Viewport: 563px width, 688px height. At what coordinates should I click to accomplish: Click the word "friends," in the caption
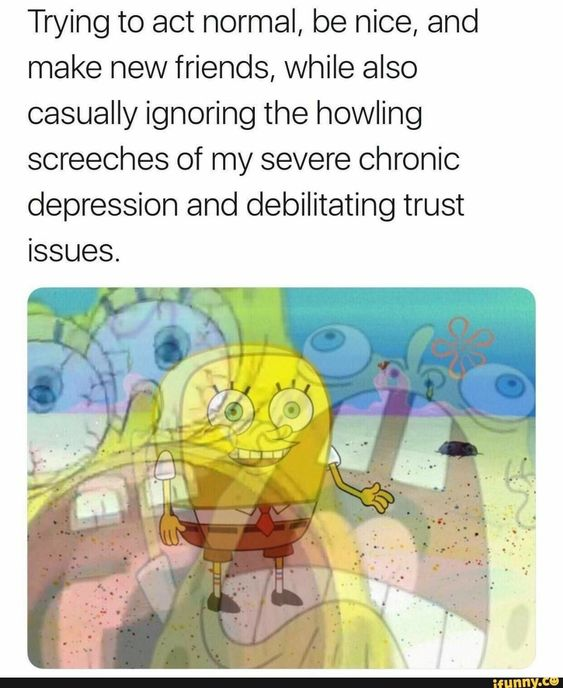point(222,68)
